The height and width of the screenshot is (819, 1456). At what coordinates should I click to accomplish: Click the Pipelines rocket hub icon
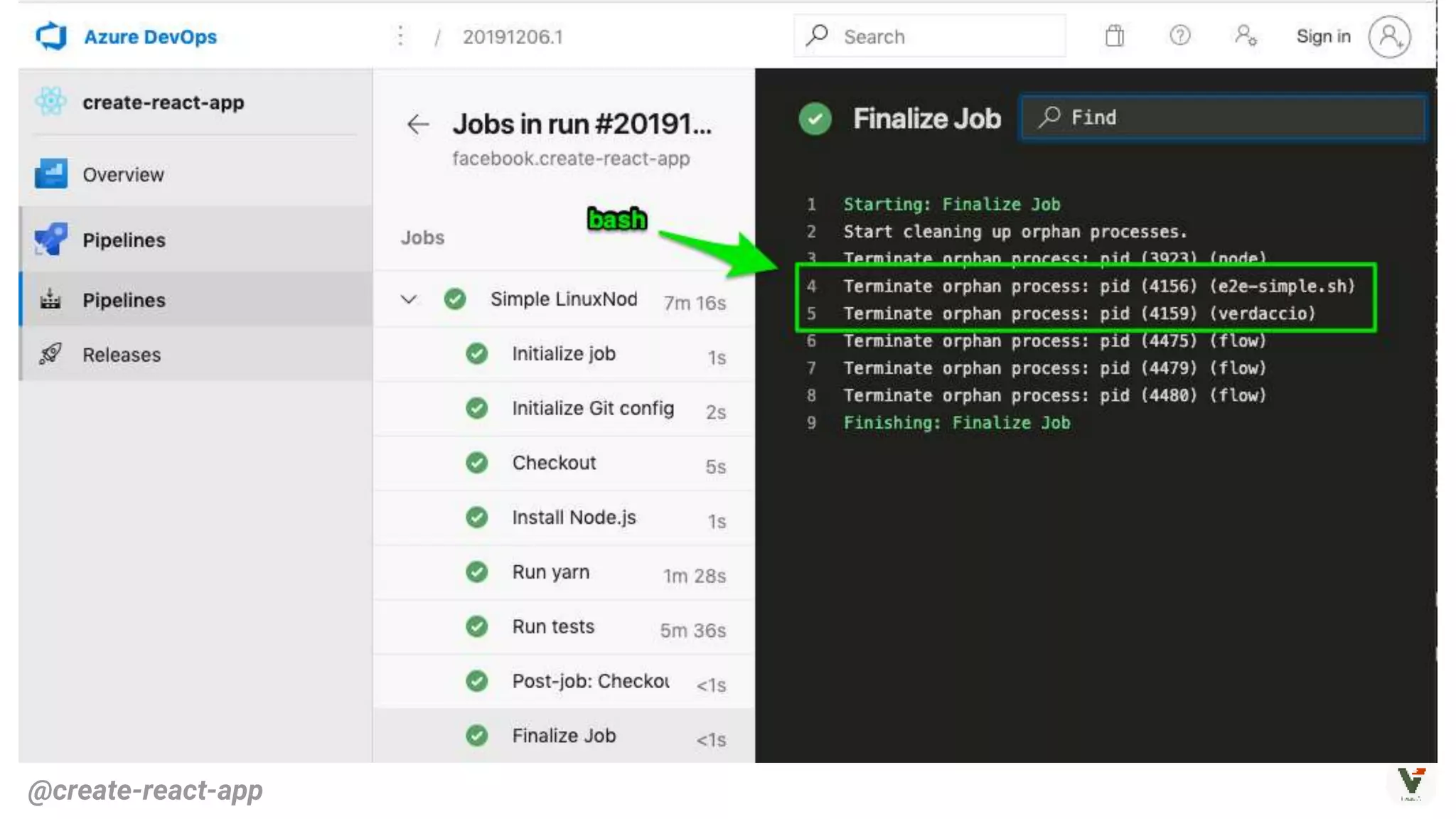pos(51,239)
